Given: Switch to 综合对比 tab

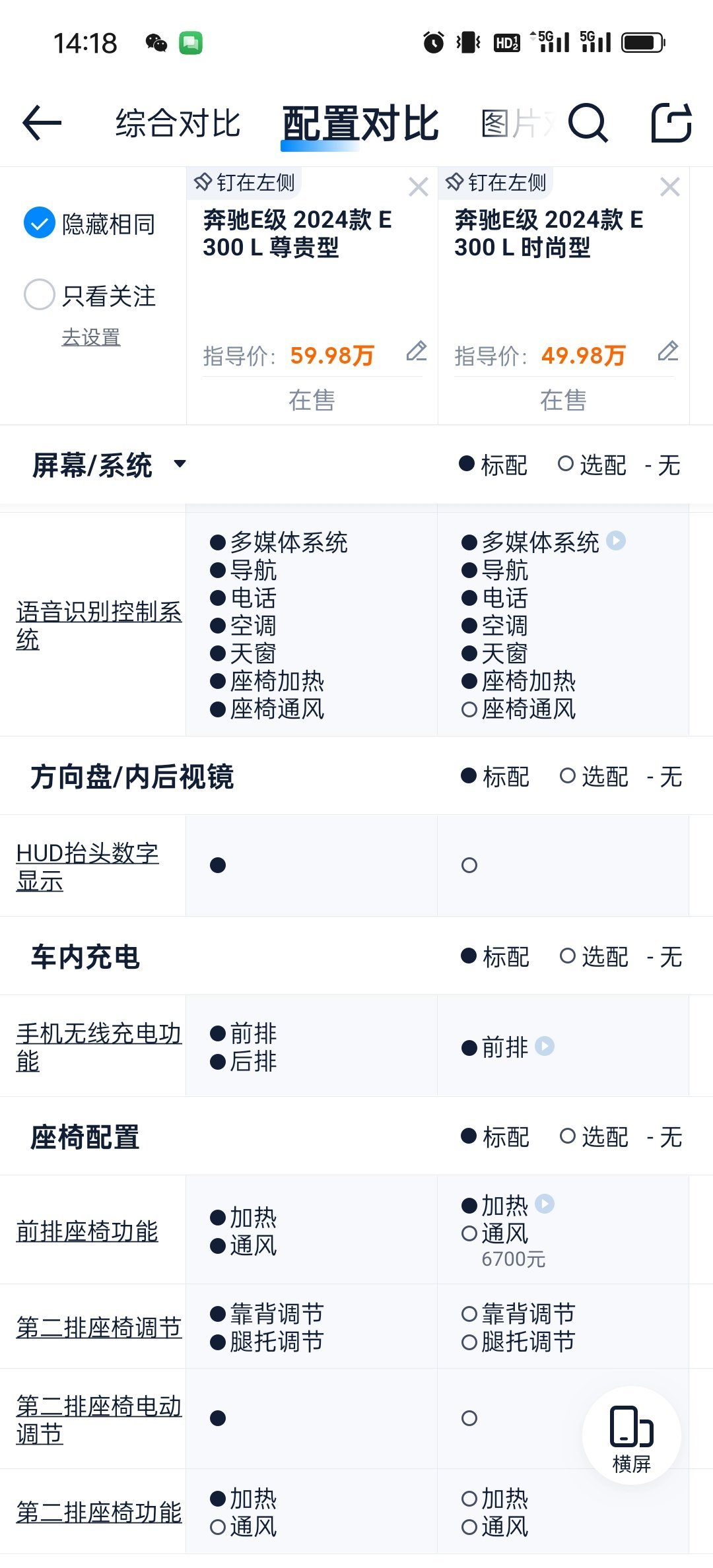Looking at the screenshot, I should coord(178,123).
